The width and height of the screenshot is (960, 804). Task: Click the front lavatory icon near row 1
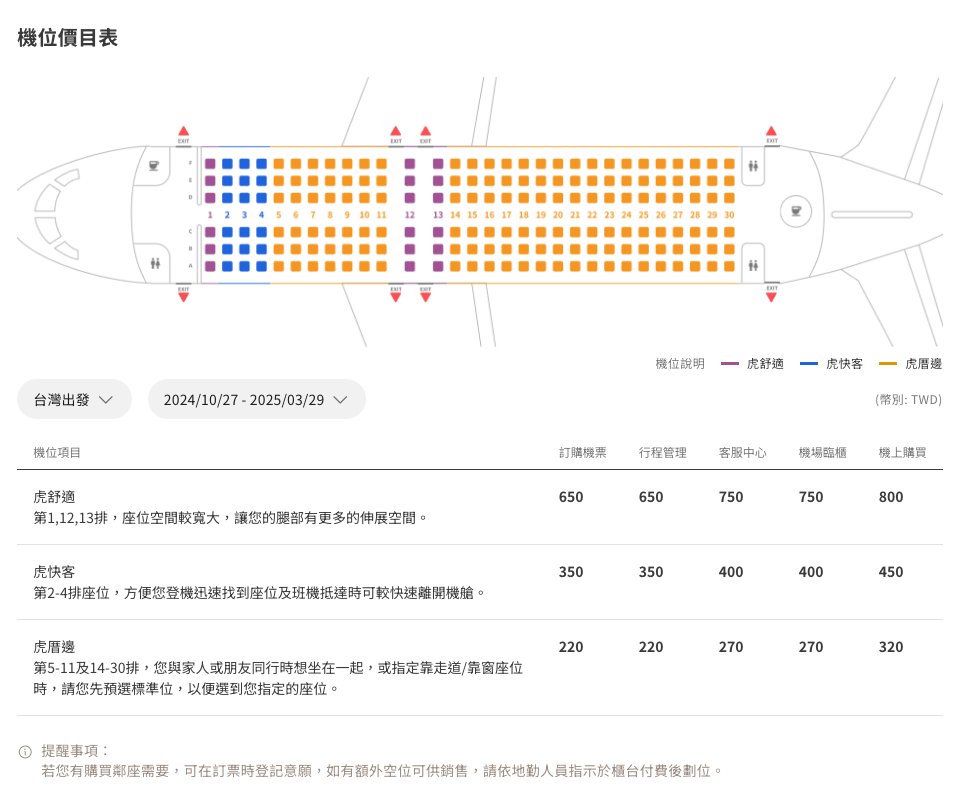[x=155, y=263]
